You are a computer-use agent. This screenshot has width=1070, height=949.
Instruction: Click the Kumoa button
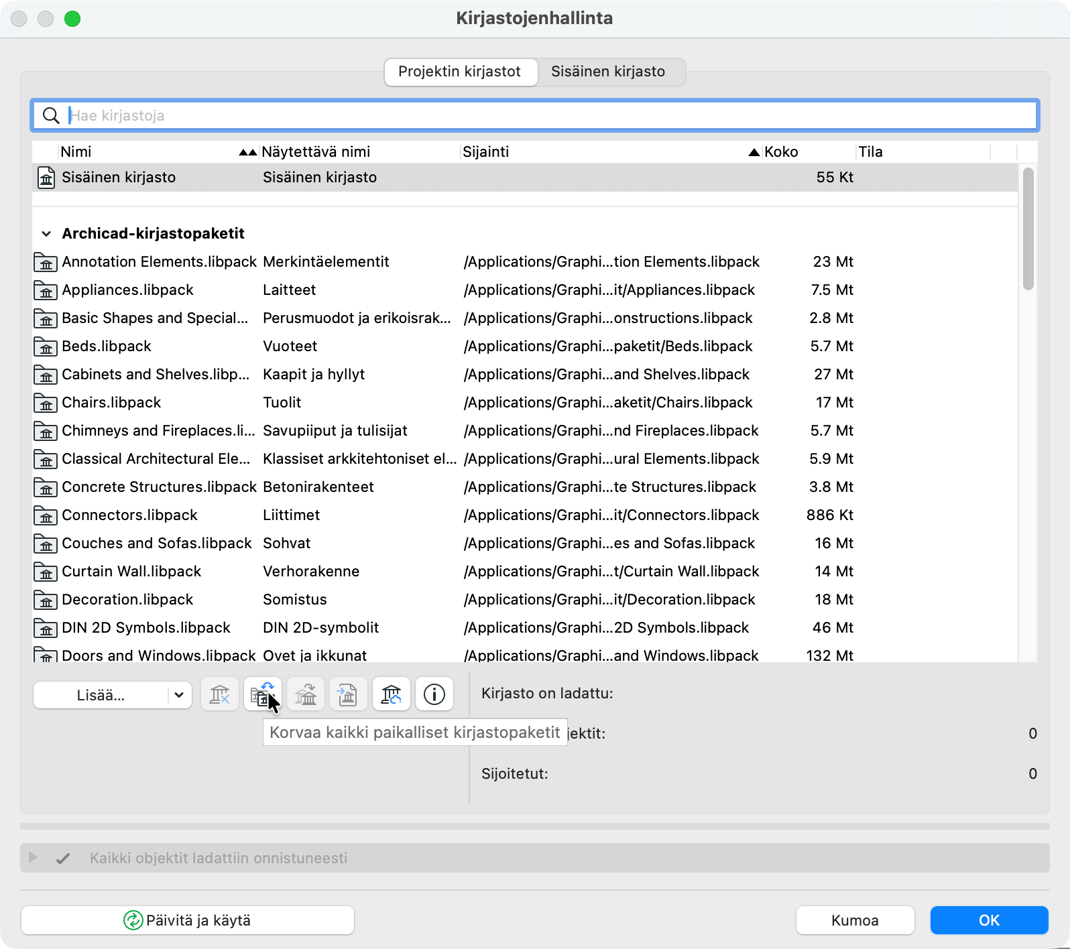[854, 920]
